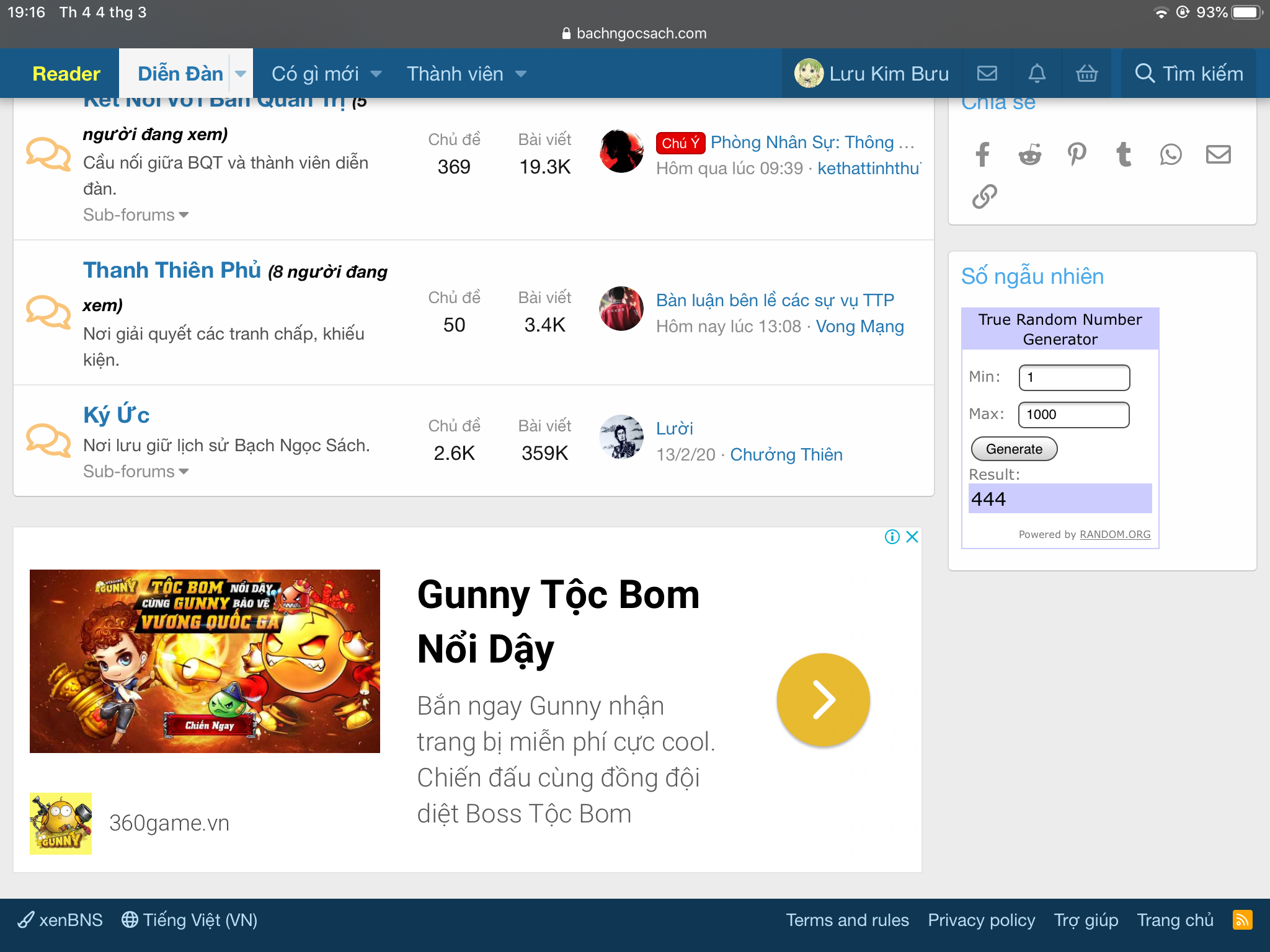Share on Pinterest icon
The height and width of the screenshot is (952, 1270).
click(x=1077, y=154)
